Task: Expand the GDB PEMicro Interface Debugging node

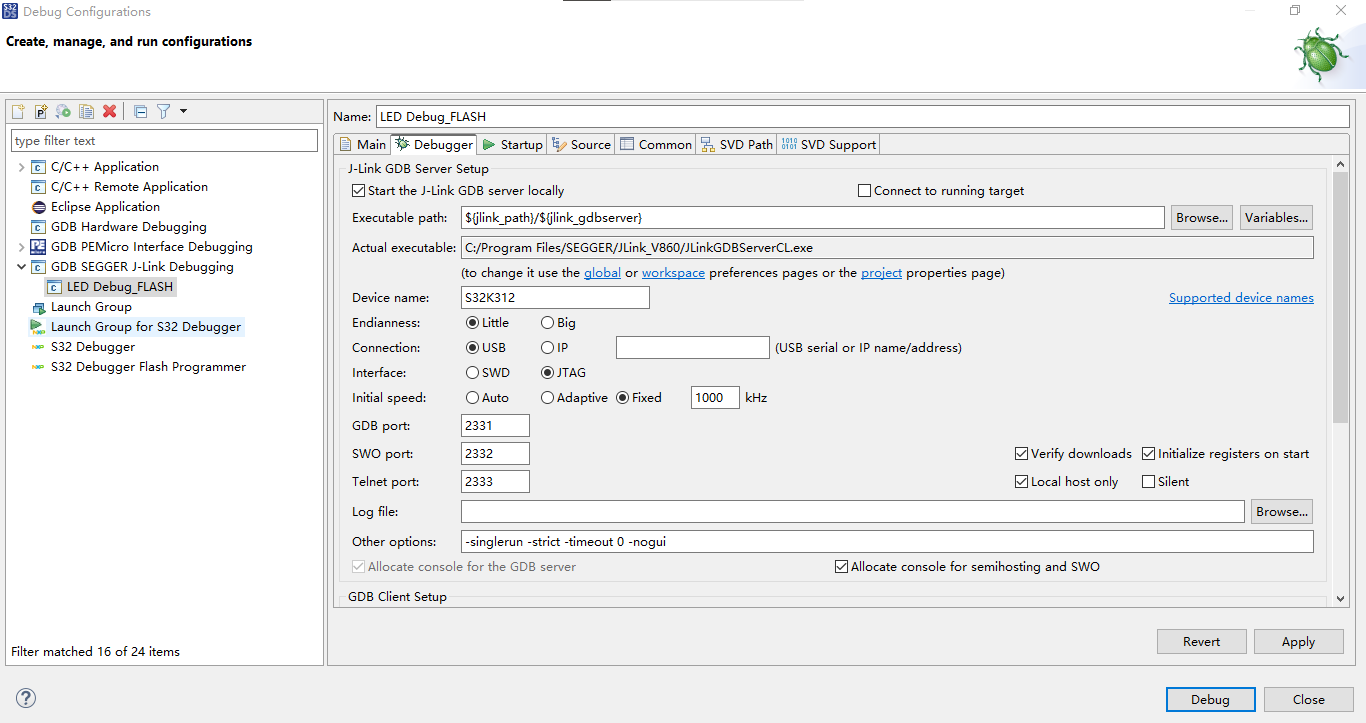Action: pos(22,247)
